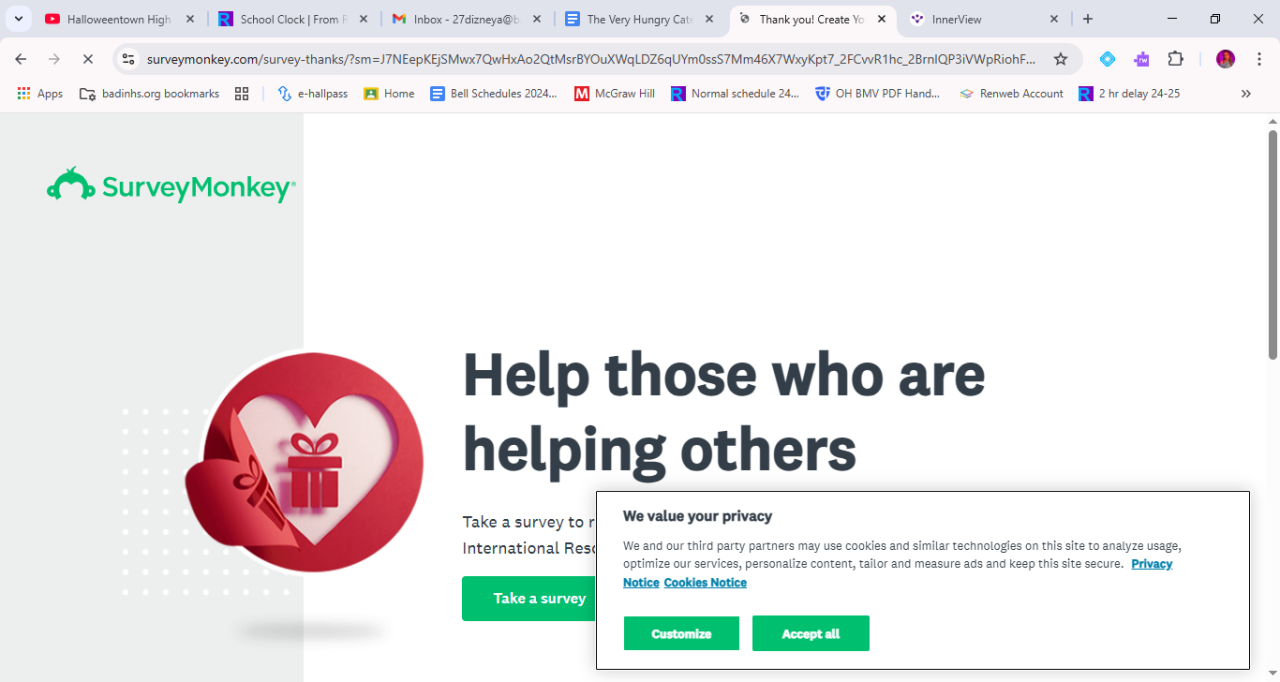
Task: Click the page vertical scrollbar
Action: coord(1272,244)
